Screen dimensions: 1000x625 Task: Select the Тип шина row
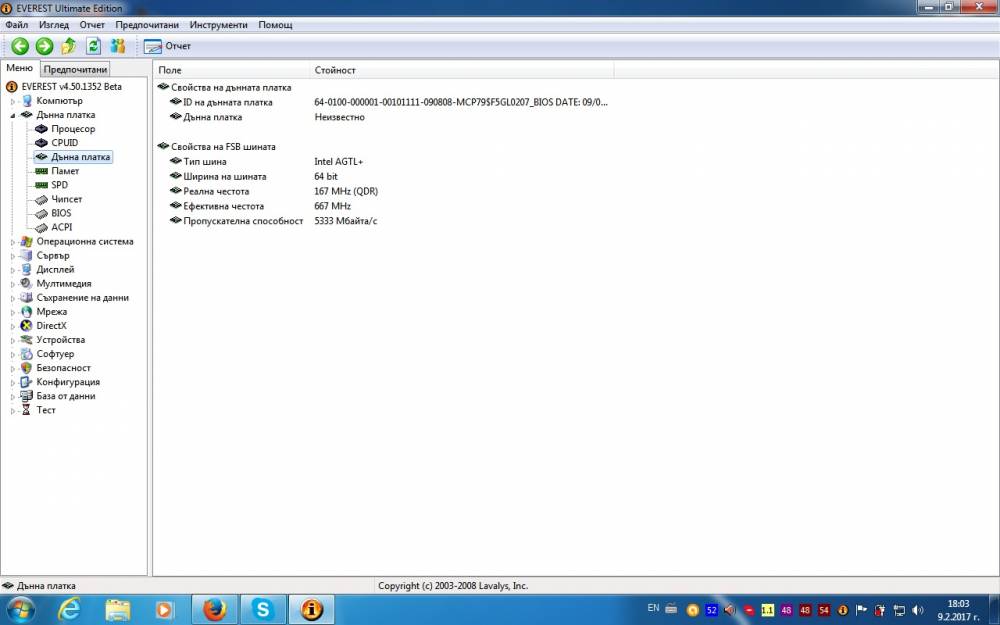[267, 162]
